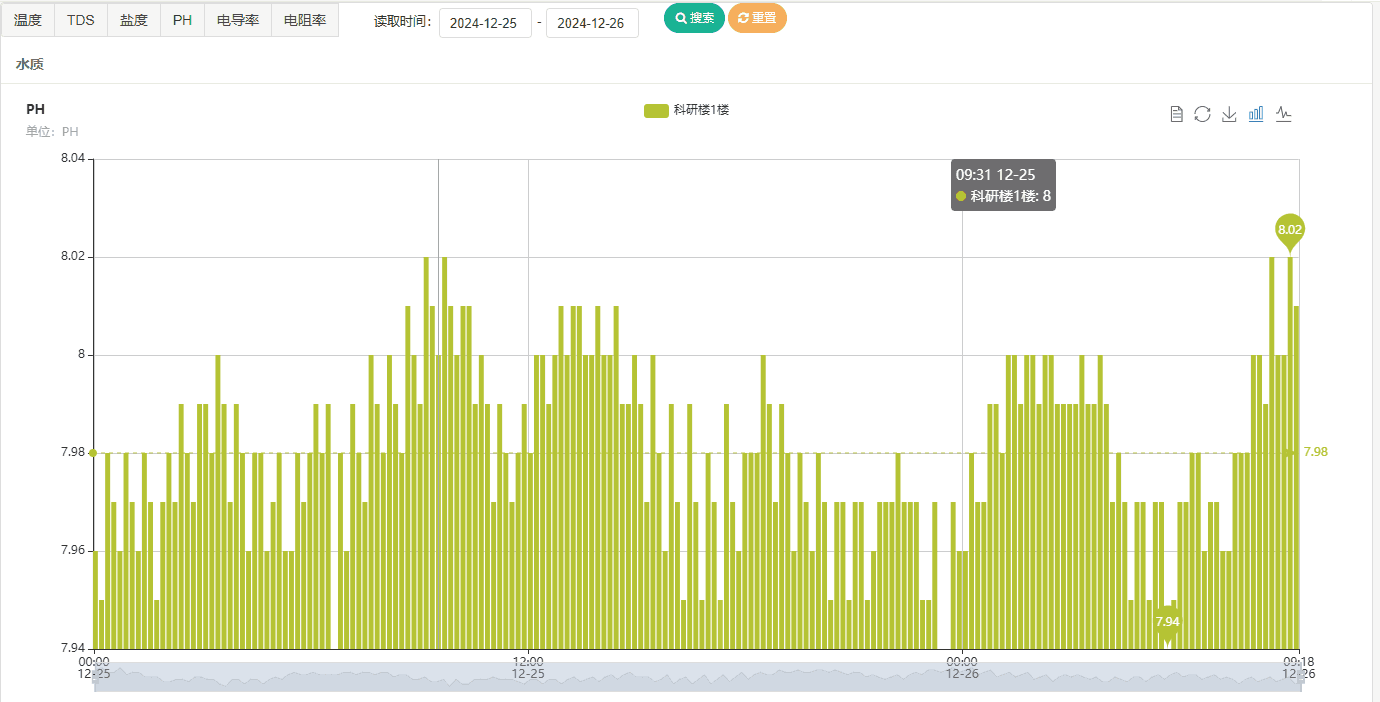Switch chart to bar type
The height and width of the screenshot is (702, 1380).
point(1256,114)
